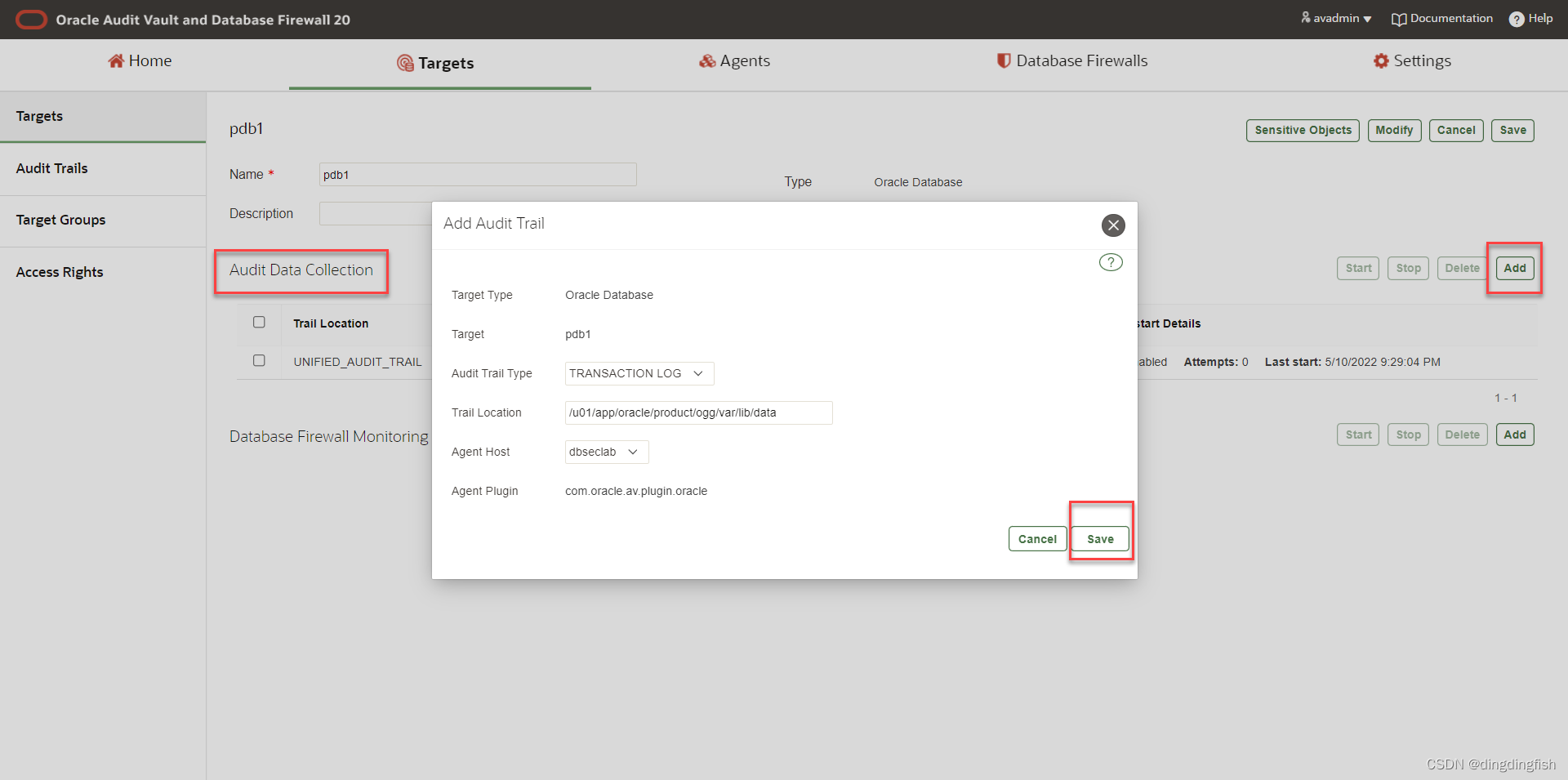Click the UNIFIED_AUDIT_TRAIL cell text
The width and height of the screenshot is (1568, 780).
click(358, 362)
